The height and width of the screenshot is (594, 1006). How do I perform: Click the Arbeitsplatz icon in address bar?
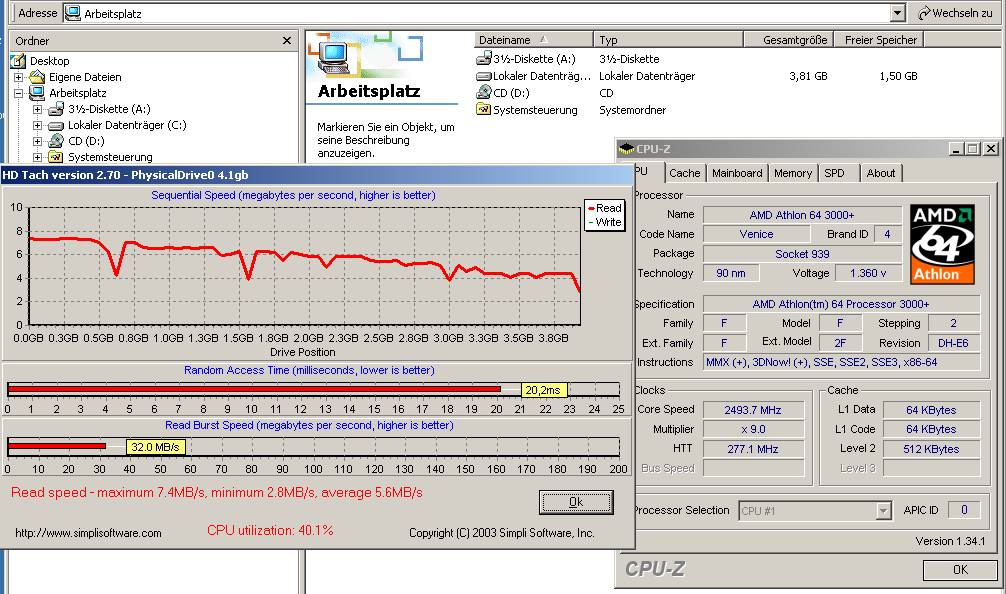pyautogui.click(x=73, y=13)
